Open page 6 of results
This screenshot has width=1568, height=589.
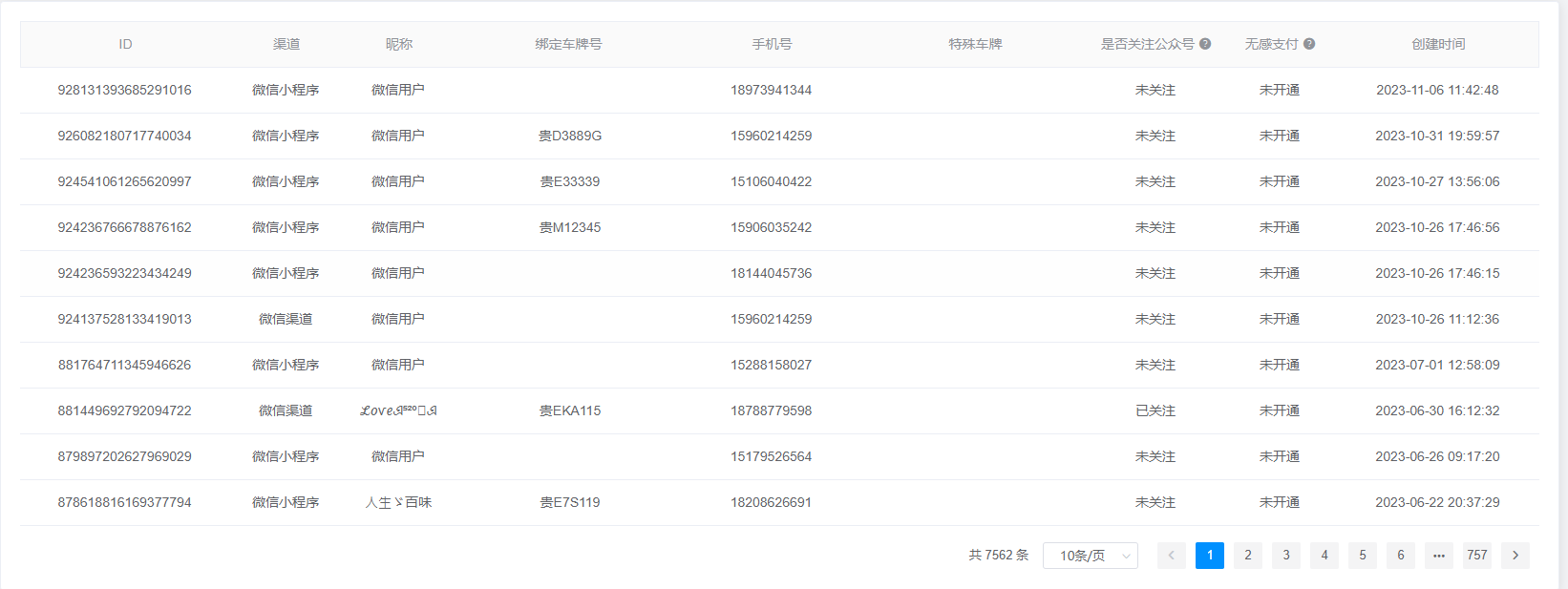click(1400, 556)
